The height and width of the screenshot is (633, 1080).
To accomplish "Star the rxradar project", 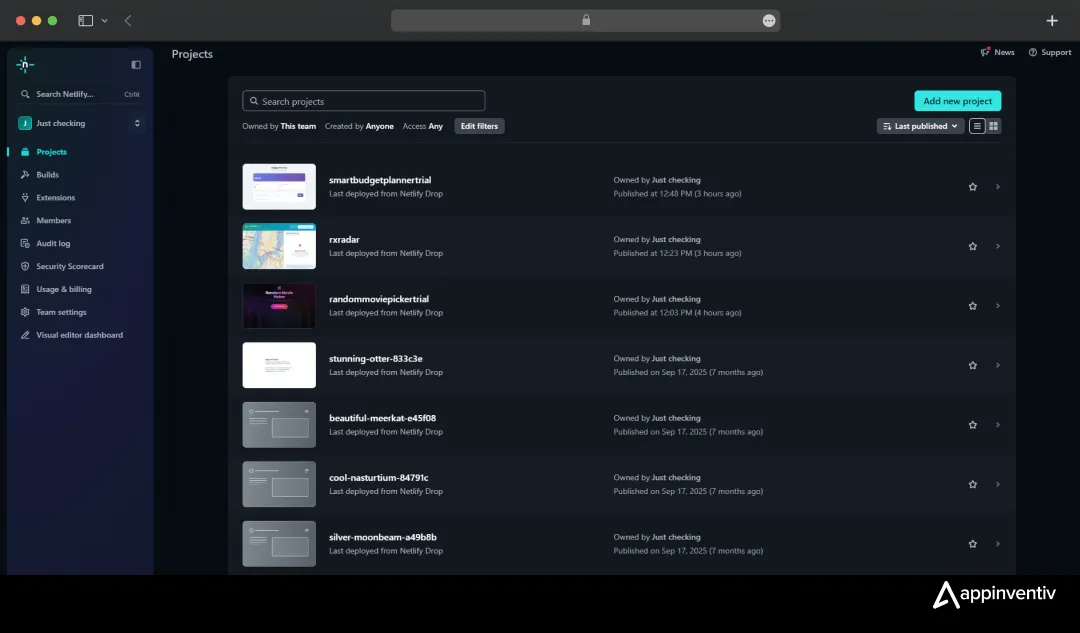I will tap(972, 246).
